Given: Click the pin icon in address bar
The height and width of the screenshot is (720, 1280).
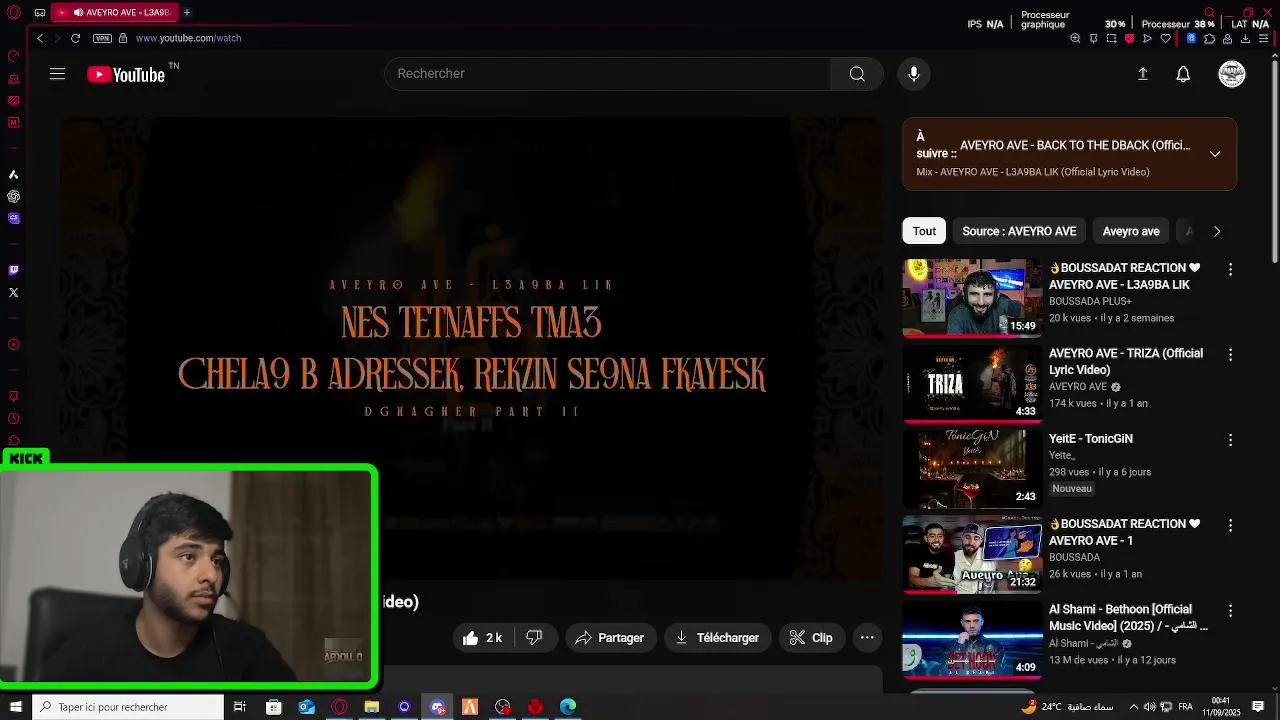Looking at the screenshot, I should tap(1093, 38).
